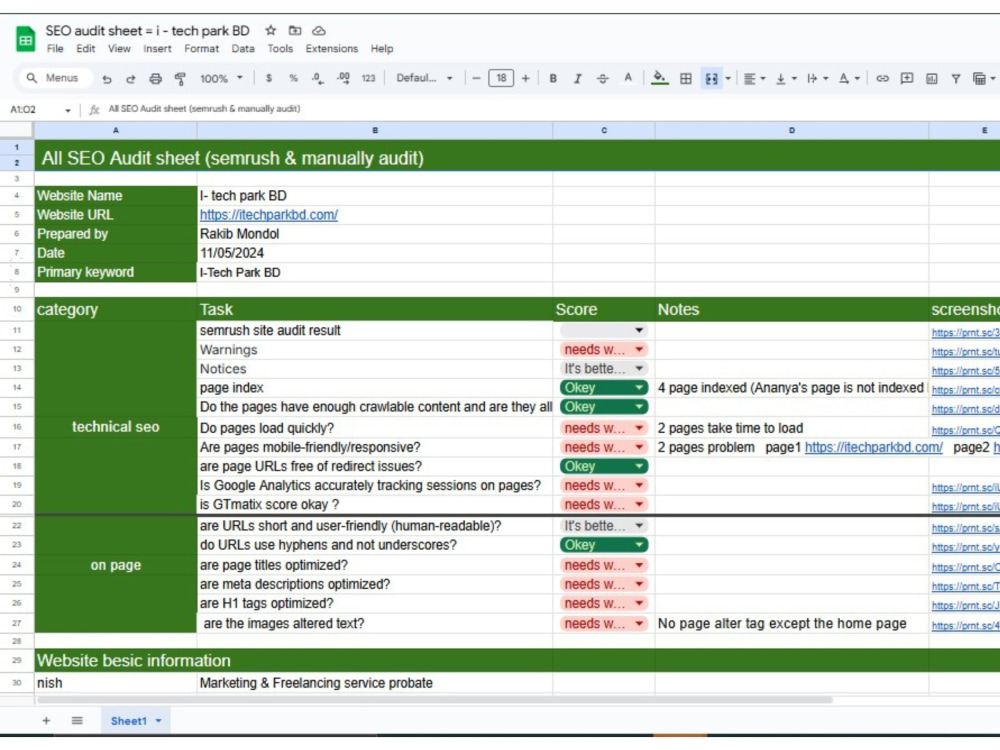Decrease decimal places icon
Viewport: 1000px width, 750px height.
318,78
